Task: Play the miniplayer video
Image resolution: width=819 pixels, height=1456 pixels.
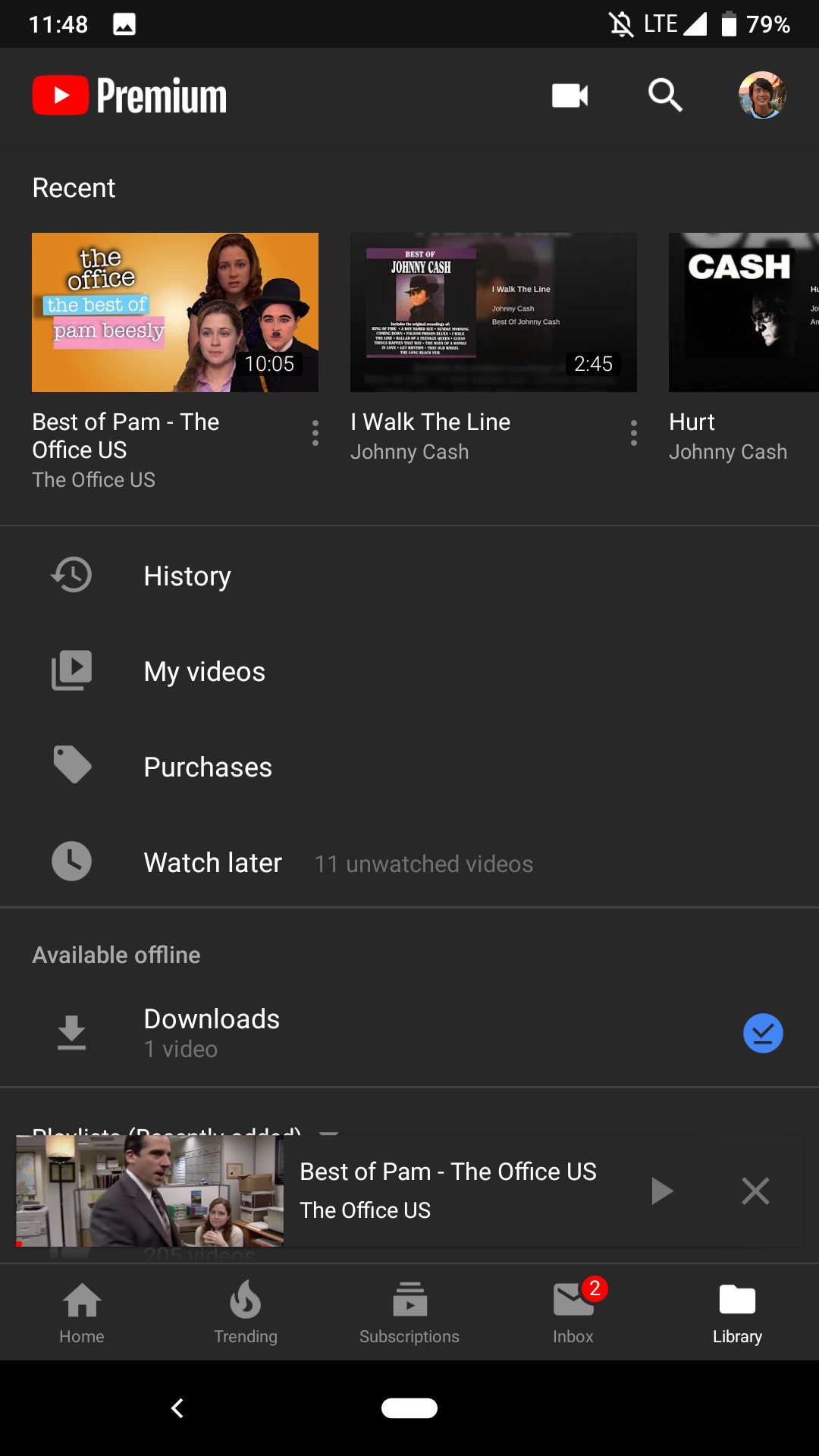Action: click(x=662, y=1191)
